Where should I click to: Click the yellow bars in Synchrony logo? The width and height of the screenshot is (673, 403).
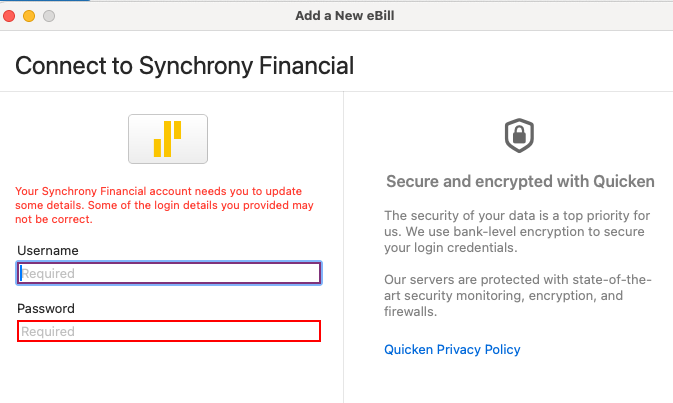[x=168, y=139]
